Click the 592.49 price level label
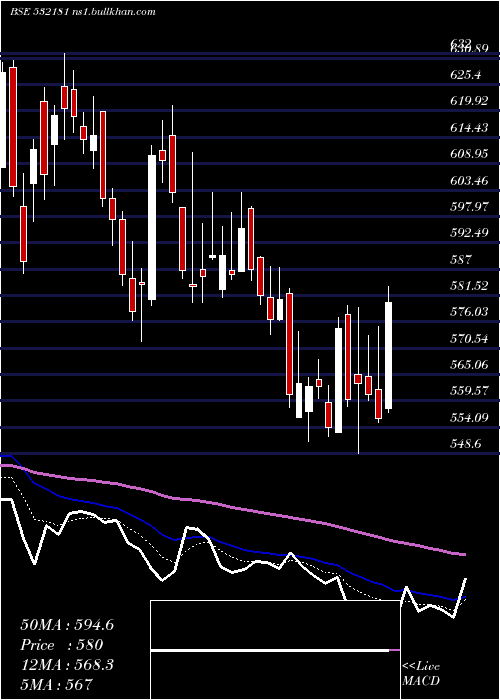 click(x=469, y=233)
